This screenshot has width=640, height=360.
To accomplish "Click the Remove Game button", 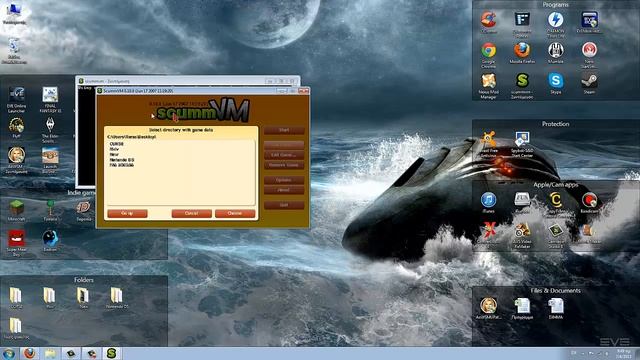I will [x=284, y=165].
